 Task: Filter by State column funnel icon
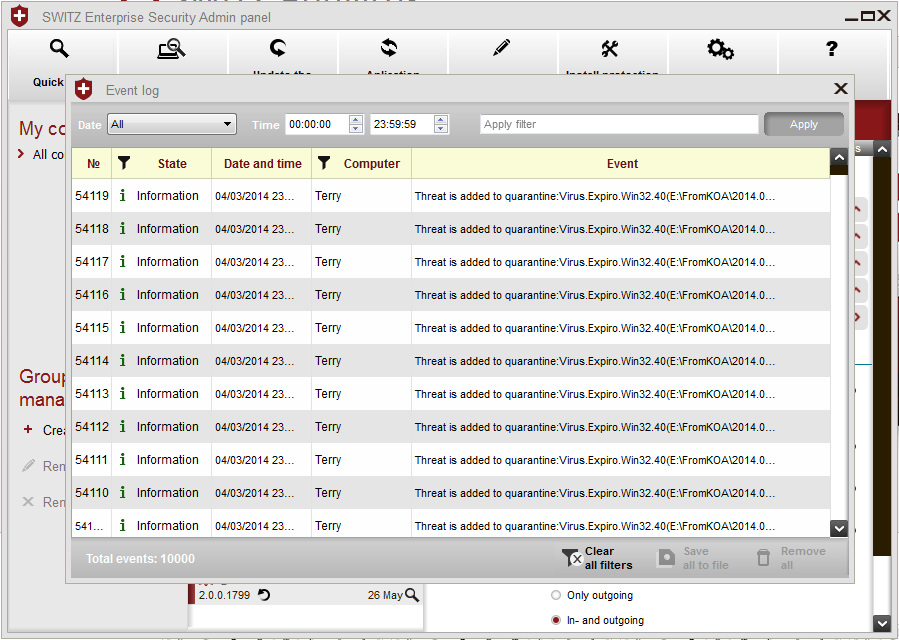tap(124, 163)
